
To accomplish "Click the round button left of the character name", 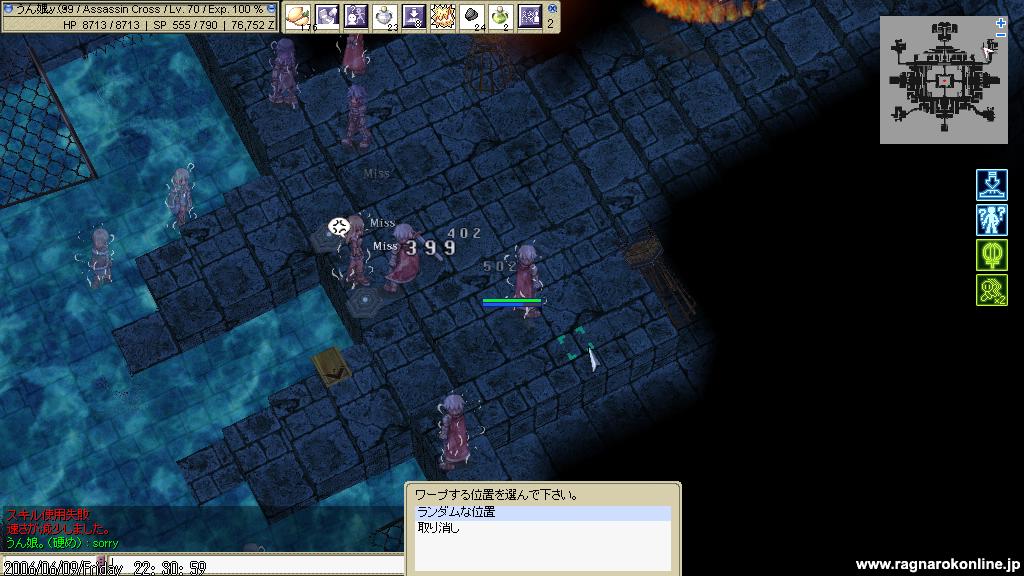I will 8,8.
